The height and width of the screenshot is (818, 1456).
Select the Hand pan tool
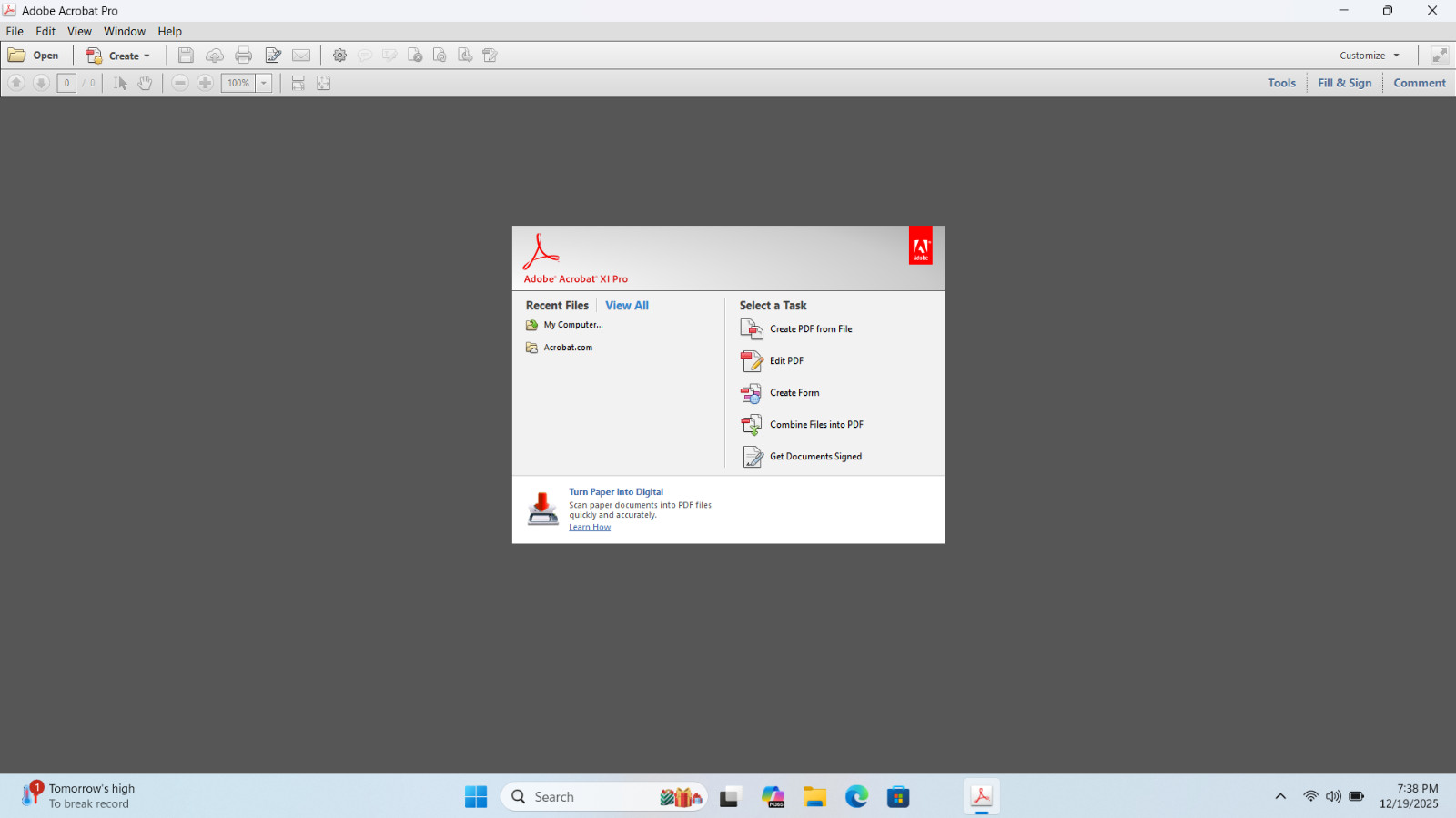pyautogui.click(x=145, y=83)
